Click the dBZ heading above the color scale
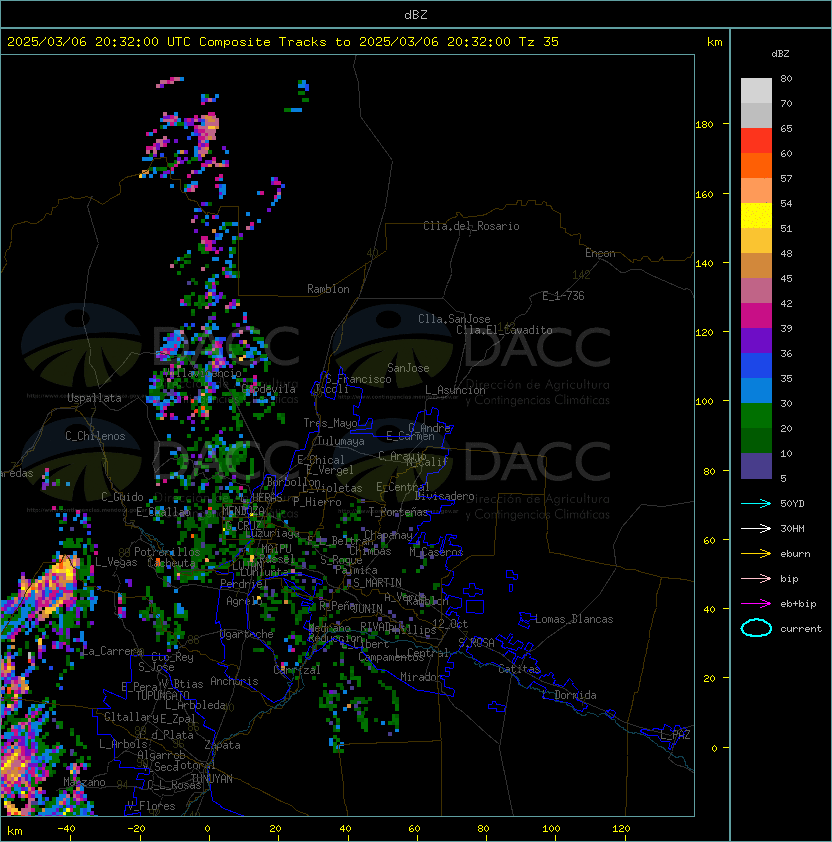The image size is (832, 842). point(780,54)
